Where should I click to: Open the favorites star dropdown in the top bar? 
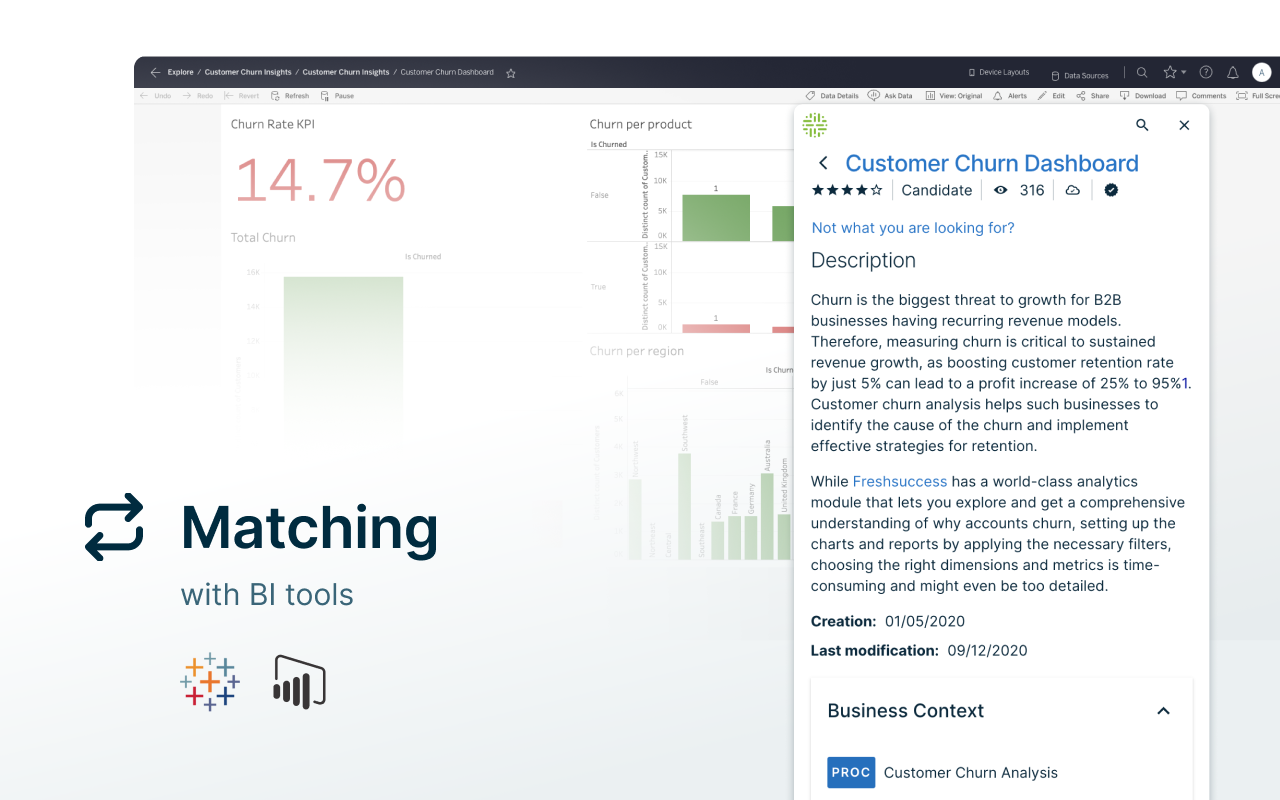pos(1174,73)
